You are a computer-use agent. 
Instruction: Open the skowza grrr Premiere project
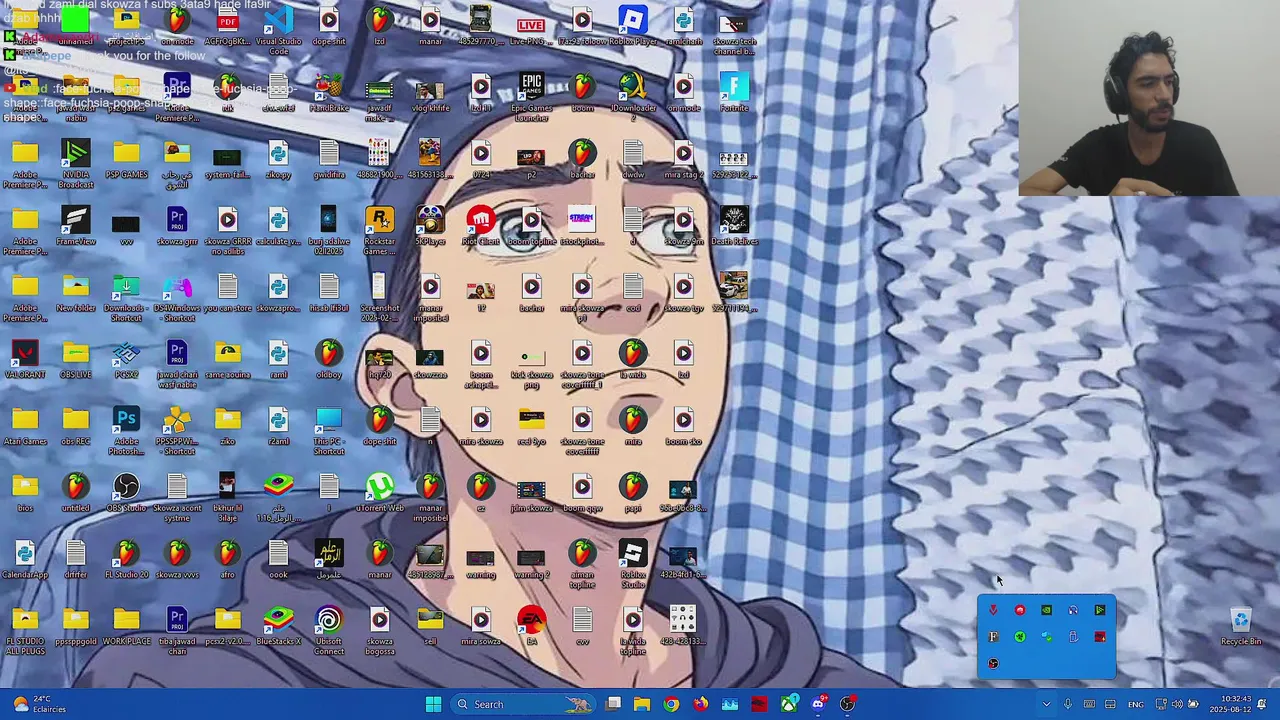tap(177, 226)
